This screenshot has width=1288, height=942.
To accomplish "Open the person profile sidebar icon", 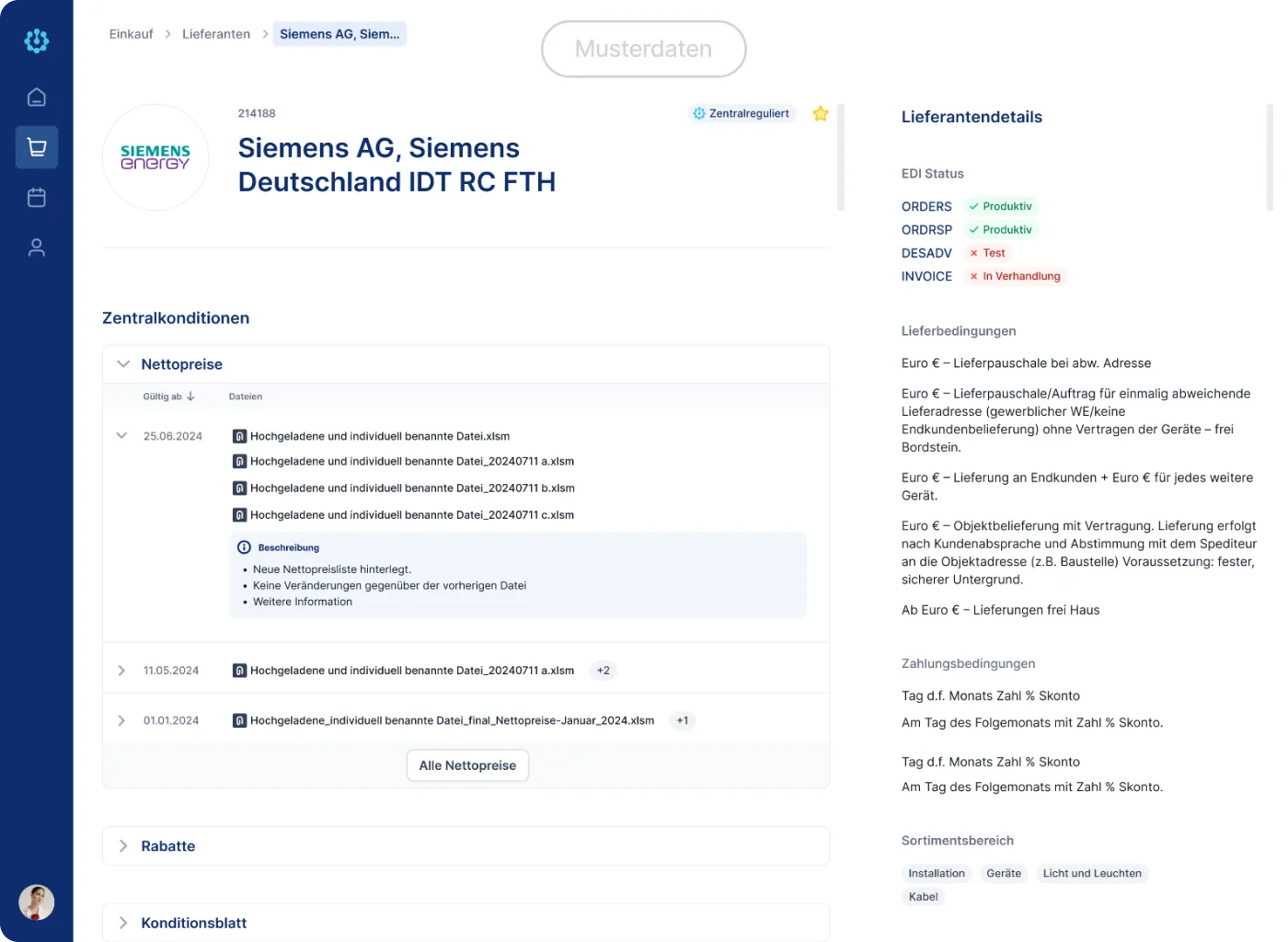I will [x=37, y=247].
